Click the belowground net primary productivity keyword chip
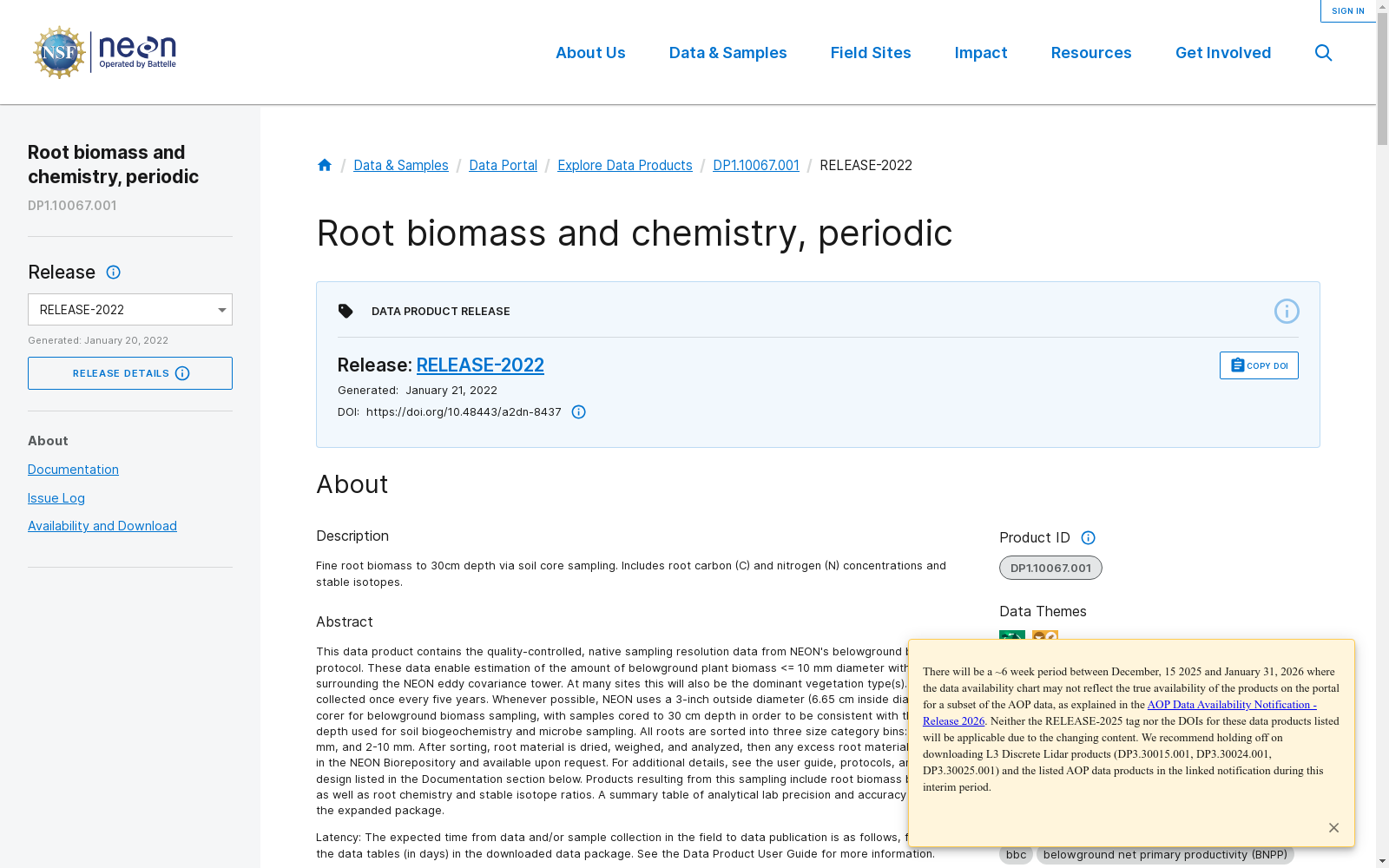1389x868 pixels. click(1165, 855)
